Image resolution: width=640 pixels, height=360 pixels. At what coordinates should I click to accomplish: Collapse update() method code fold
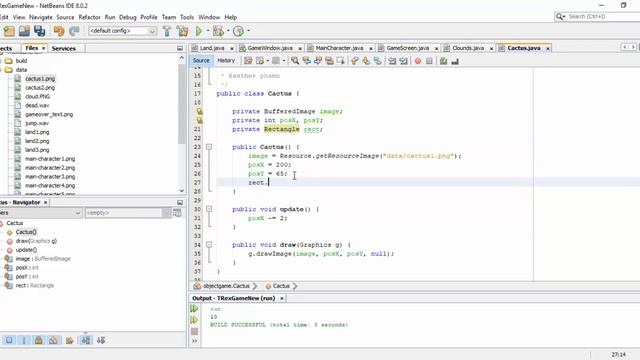click(x=209, y=209)
